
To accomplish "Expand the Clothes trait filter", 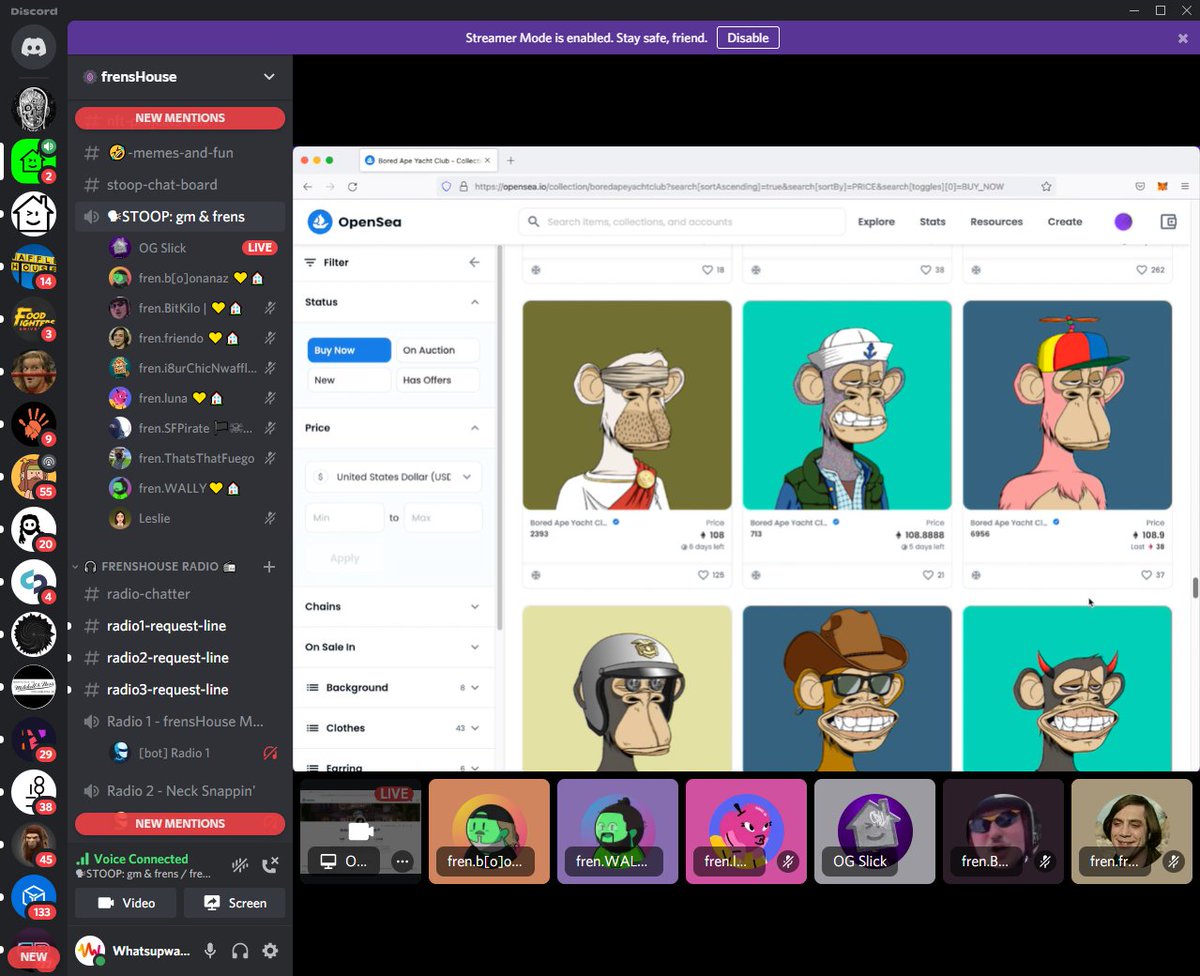I will [x=393, y=728].
